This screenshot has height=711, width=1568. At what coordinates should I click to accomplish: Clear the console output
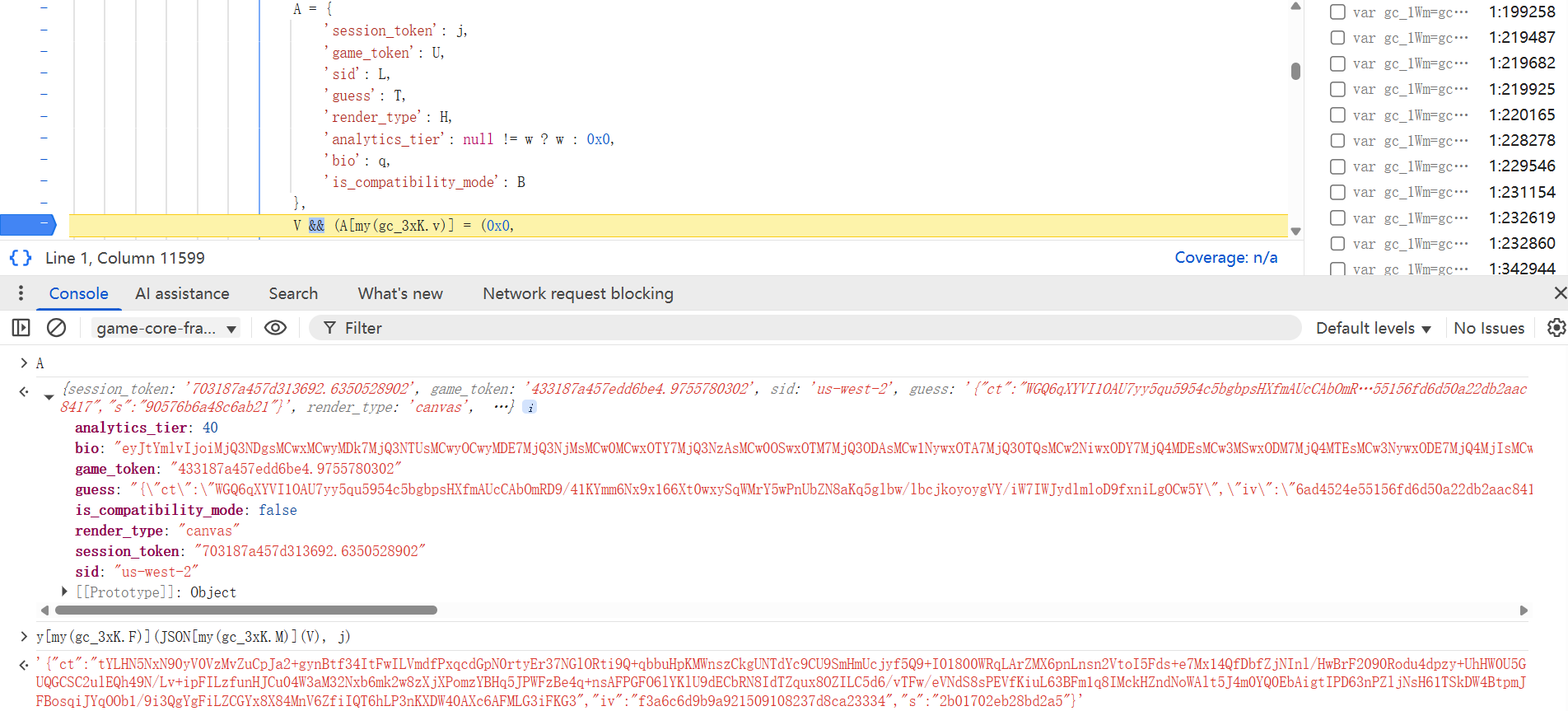coord(56,328)
